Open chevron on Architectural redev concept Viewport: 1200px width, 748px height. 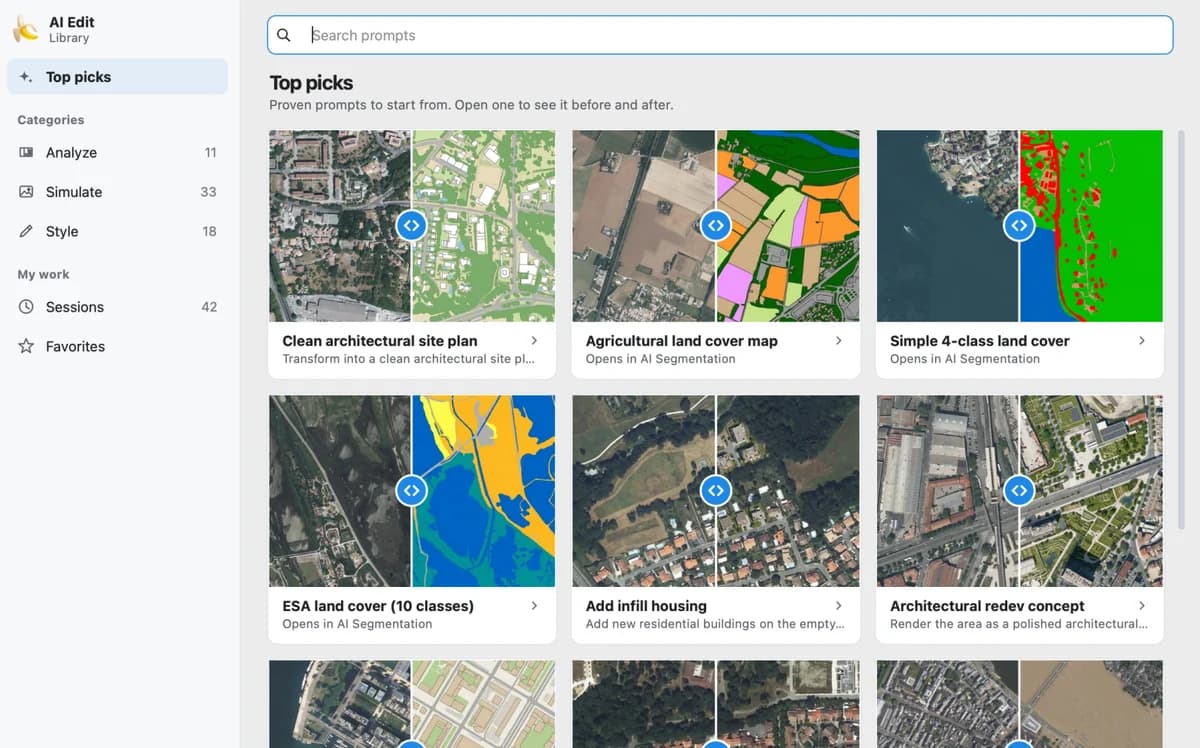point(1142,606)
